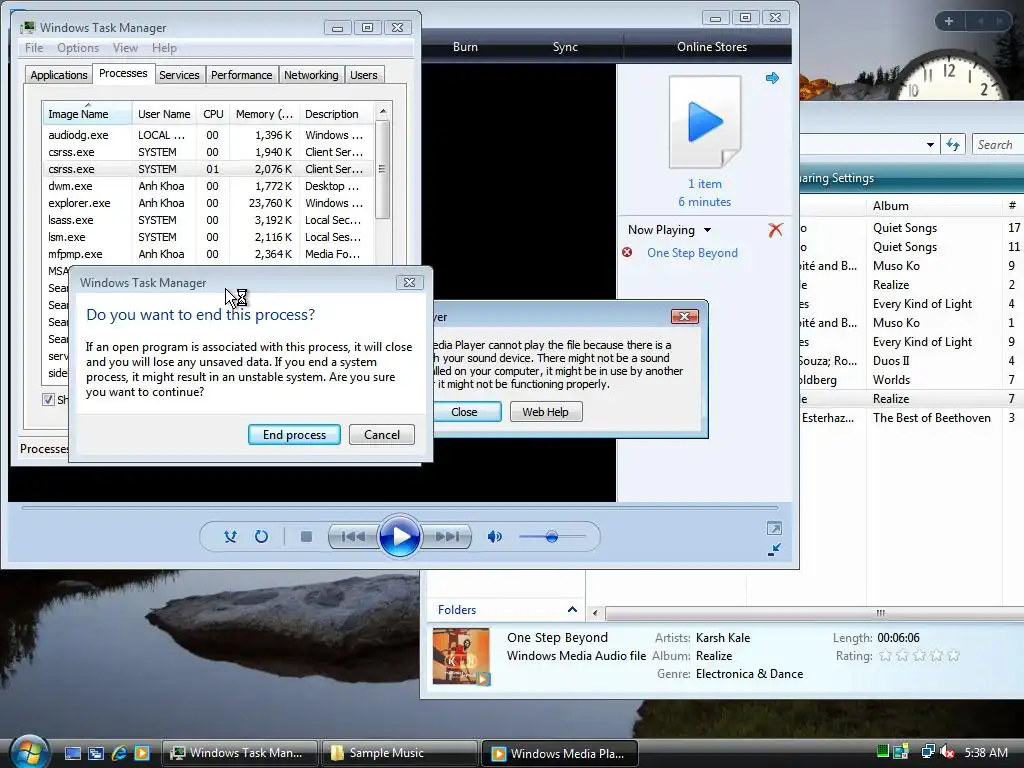The image size is (1024, 768).
Task: Switch to Performance tab
Action: [x=242, y=75]
